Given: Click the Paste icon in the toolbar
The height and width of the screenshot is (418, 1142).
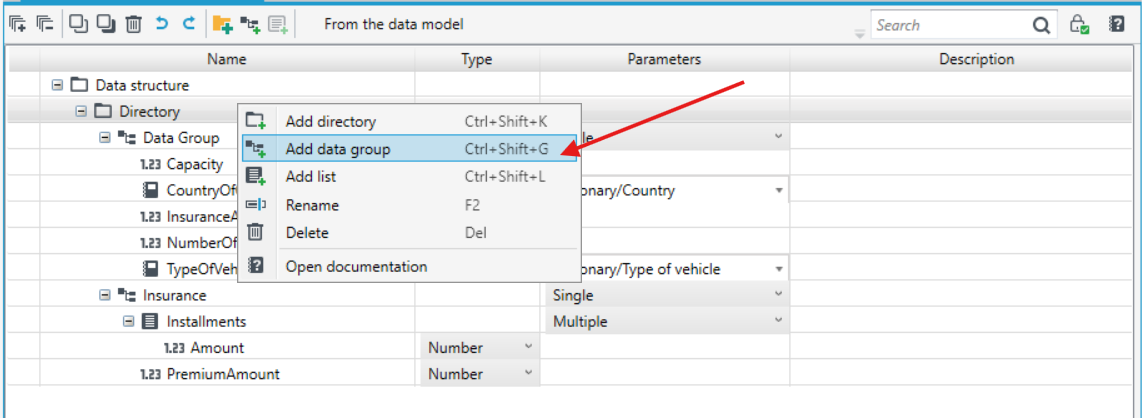Looking at the screenshot, I should pyautogui.click(x=107, y=24).
